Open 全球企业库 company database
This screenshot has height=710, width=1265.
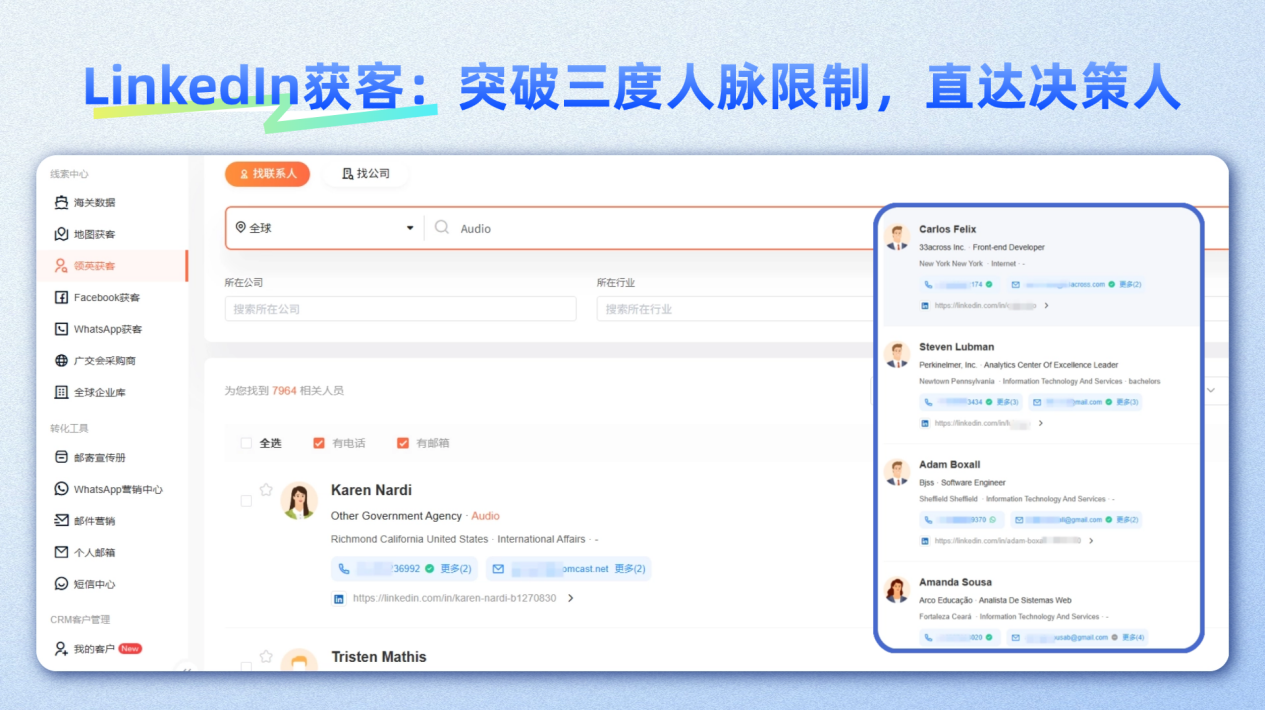tap(90, 393)
